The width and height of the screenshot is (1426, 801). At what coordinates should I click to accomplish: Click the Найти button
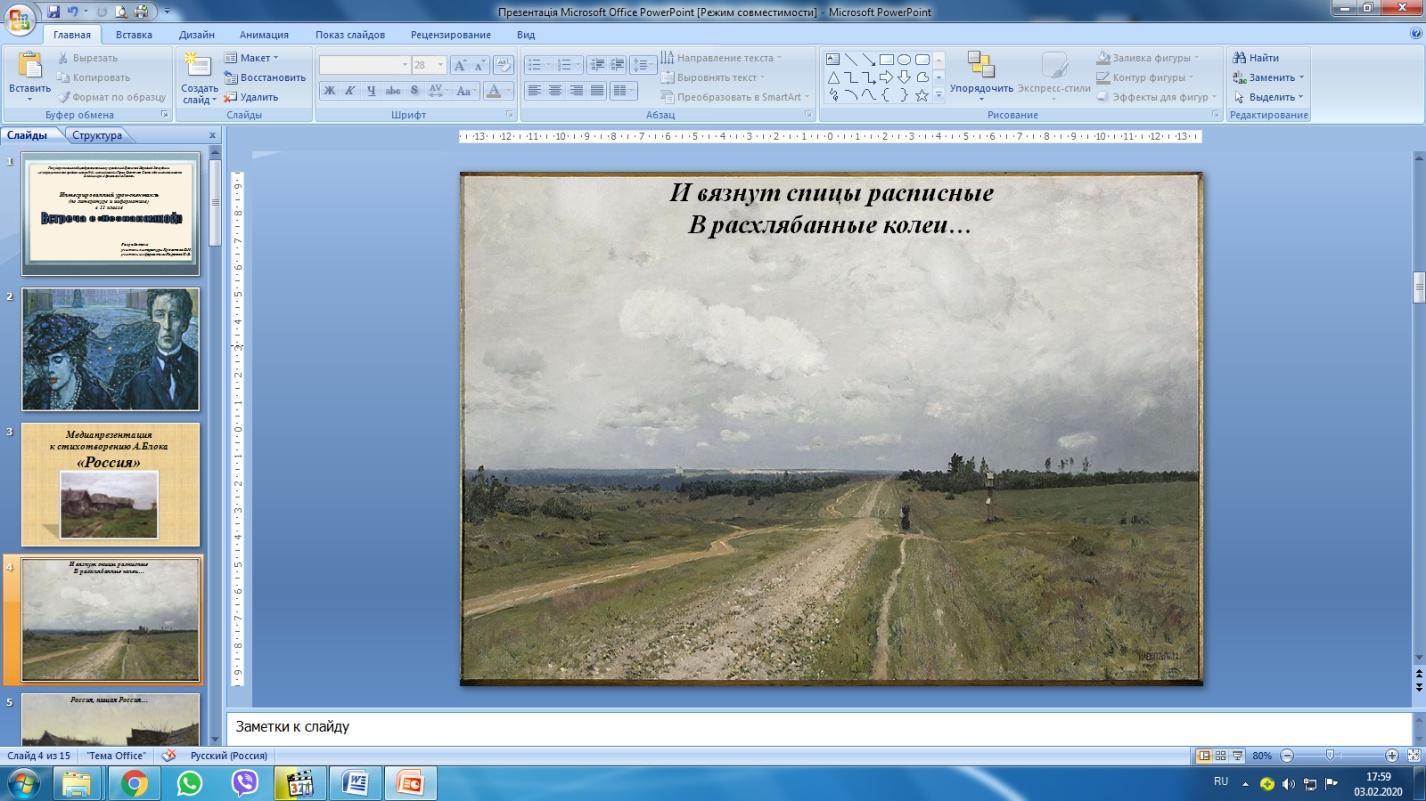(1256, 58)
